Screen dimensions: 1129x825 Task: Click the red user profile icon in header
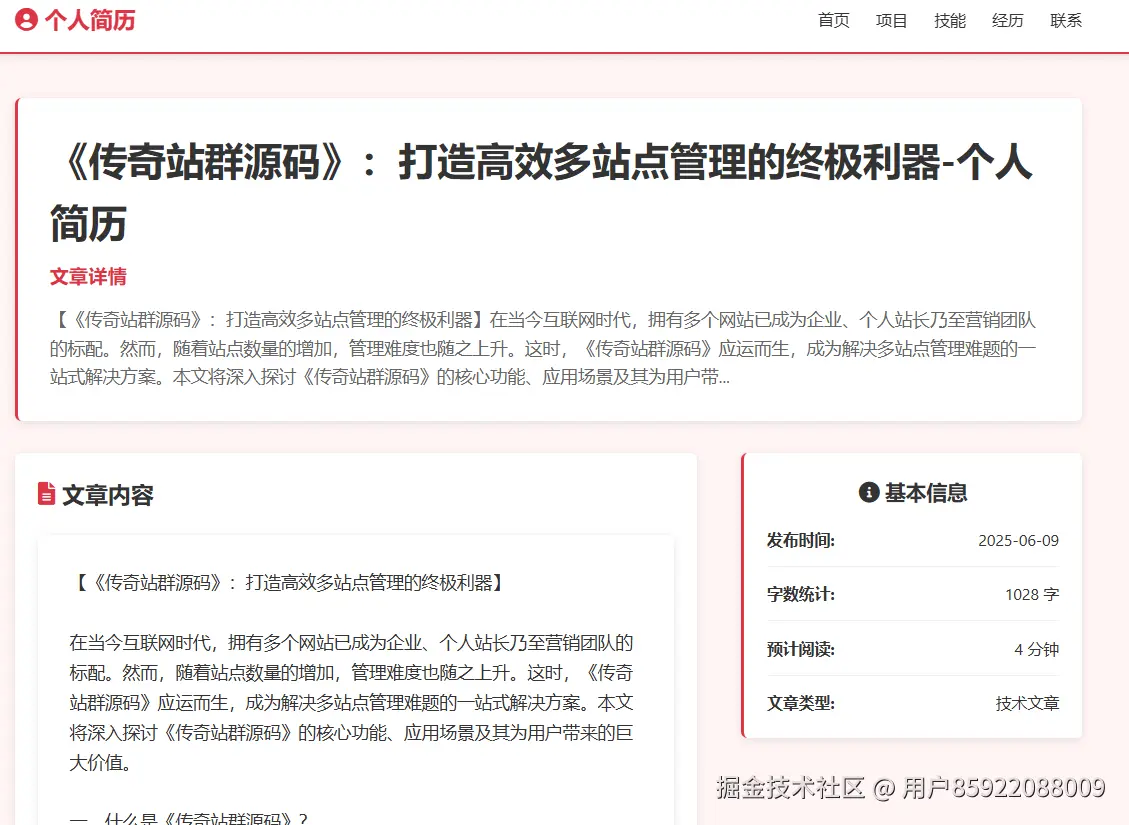[x=27, y=19]
